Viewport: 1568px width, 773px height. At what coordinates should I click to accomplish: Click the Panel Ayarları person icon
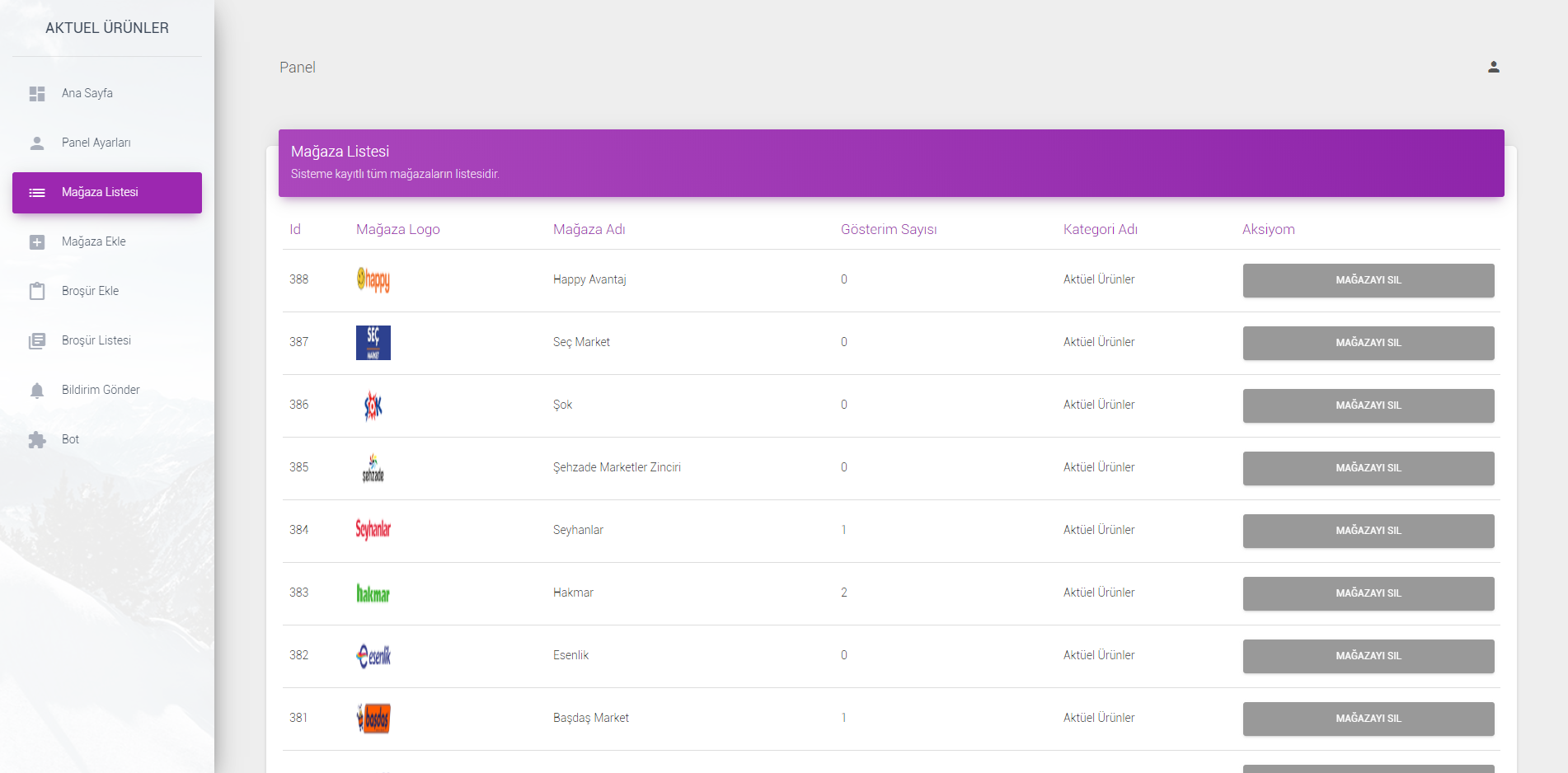pos(37,143)
